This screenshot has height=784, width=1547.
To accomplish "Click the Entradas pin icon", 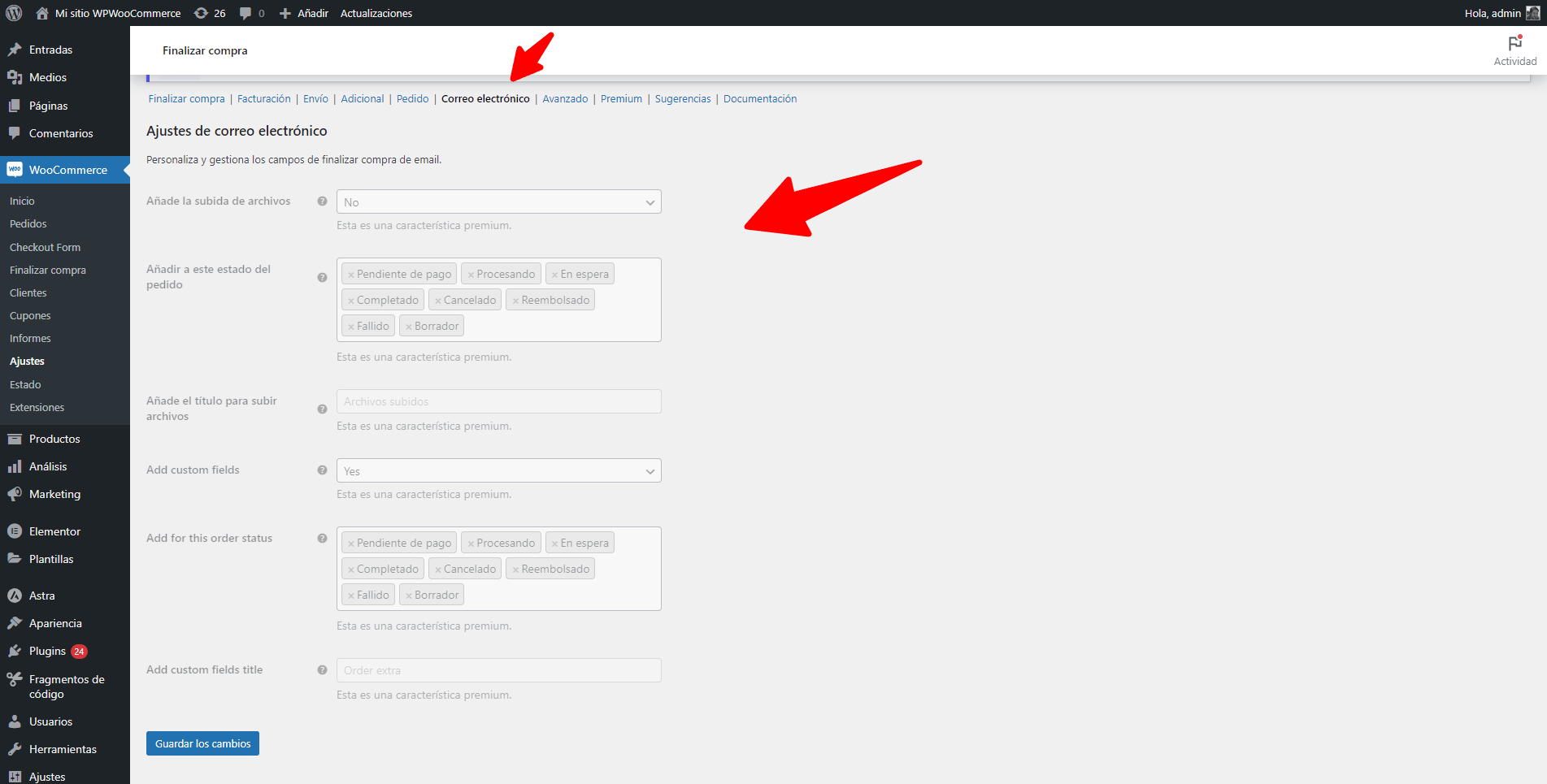I will 15,50.
